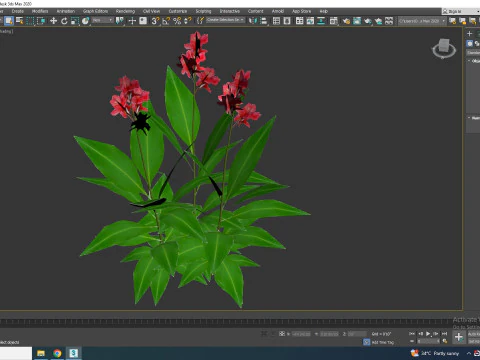Toggle the Scene Explorer
The height and width of the screenshot is (360, 480).
pyautogui.click(x=276, y=21)
